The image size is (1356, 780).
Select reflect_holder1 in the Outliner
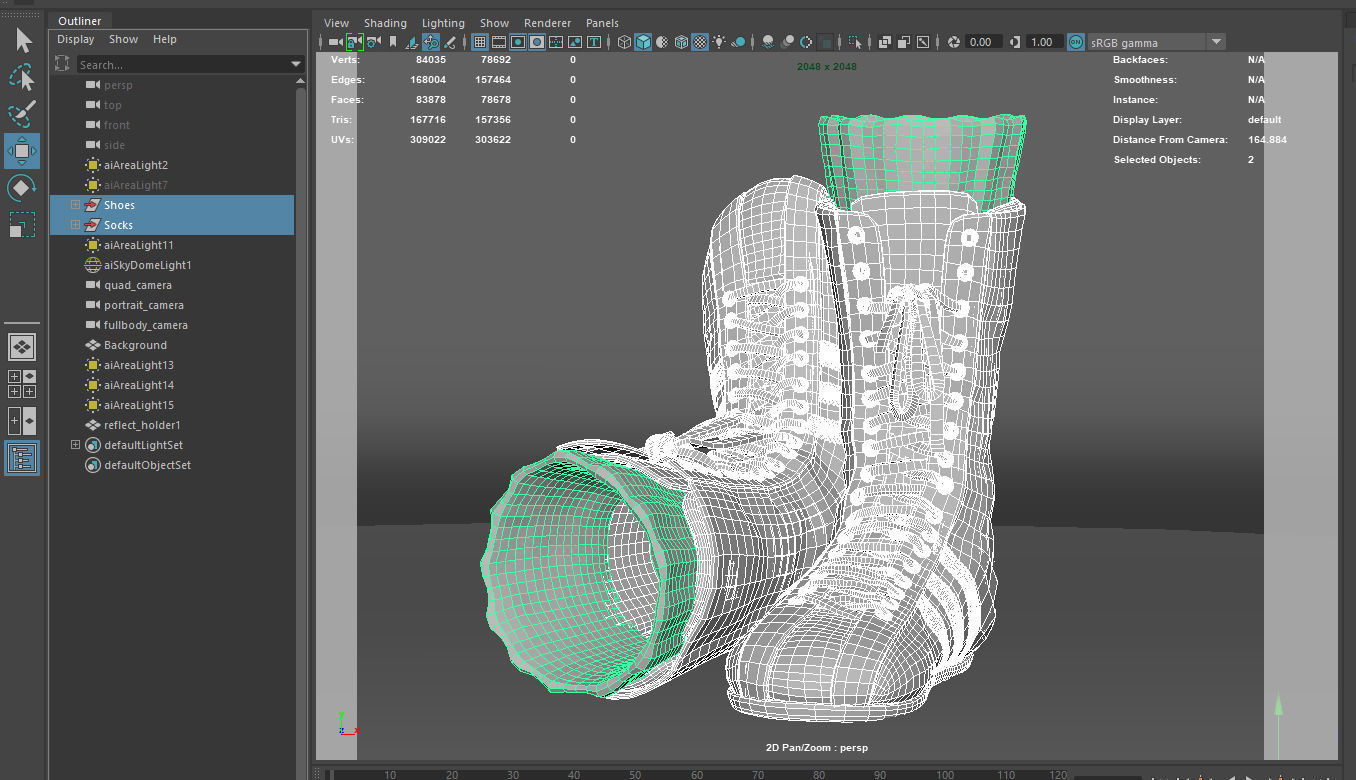tap(142, 425)
